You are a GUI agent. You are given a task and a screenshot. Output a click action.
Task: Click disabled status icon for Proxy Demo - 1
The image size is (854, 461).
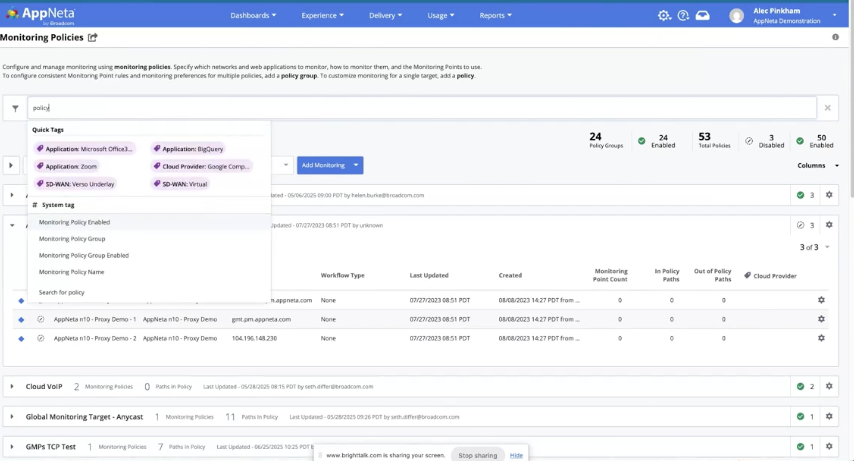coord(40,319)
